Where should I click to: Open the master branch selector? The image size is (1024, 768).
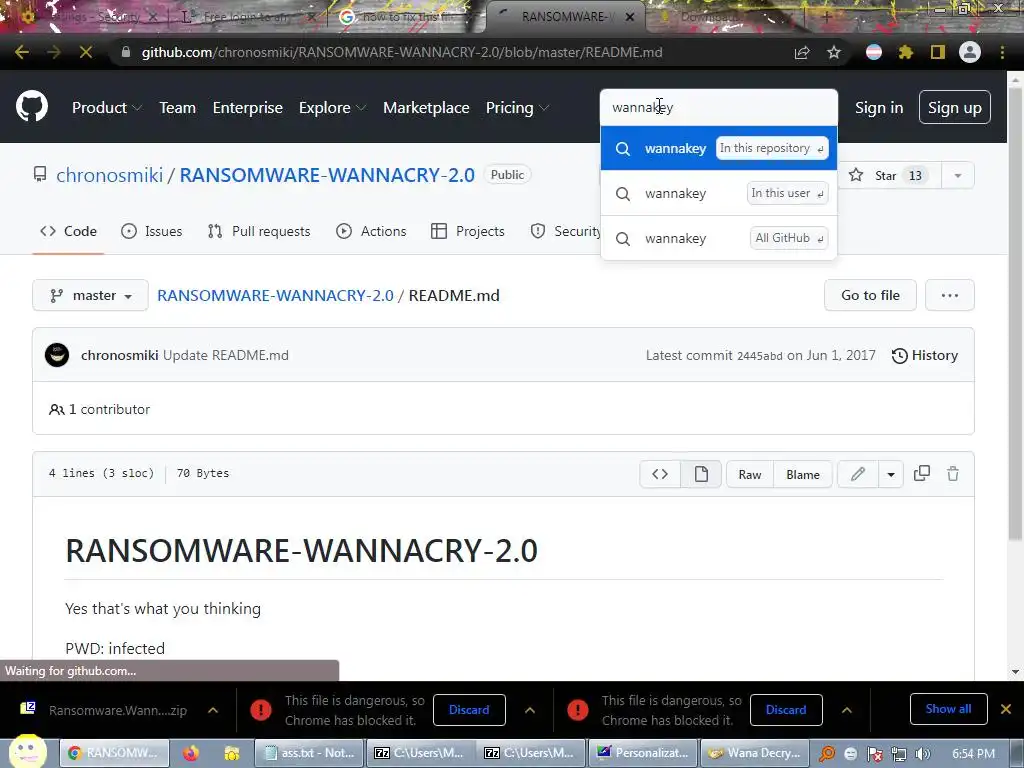pyautogui.click(x=90, y=295)
